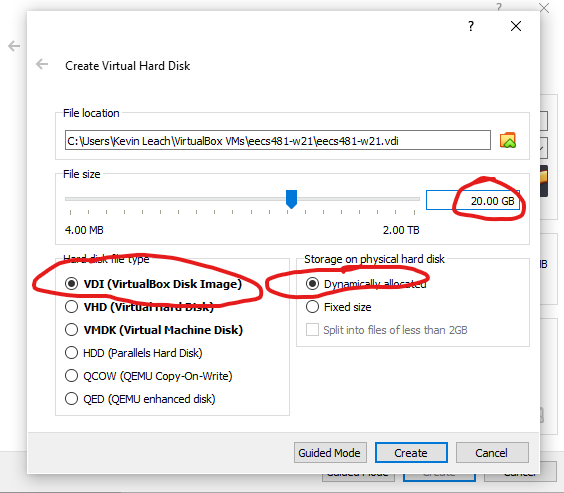Click the help question mark icon
The width and height of the screenshot is (564, 493).
[x=471, y=26]
